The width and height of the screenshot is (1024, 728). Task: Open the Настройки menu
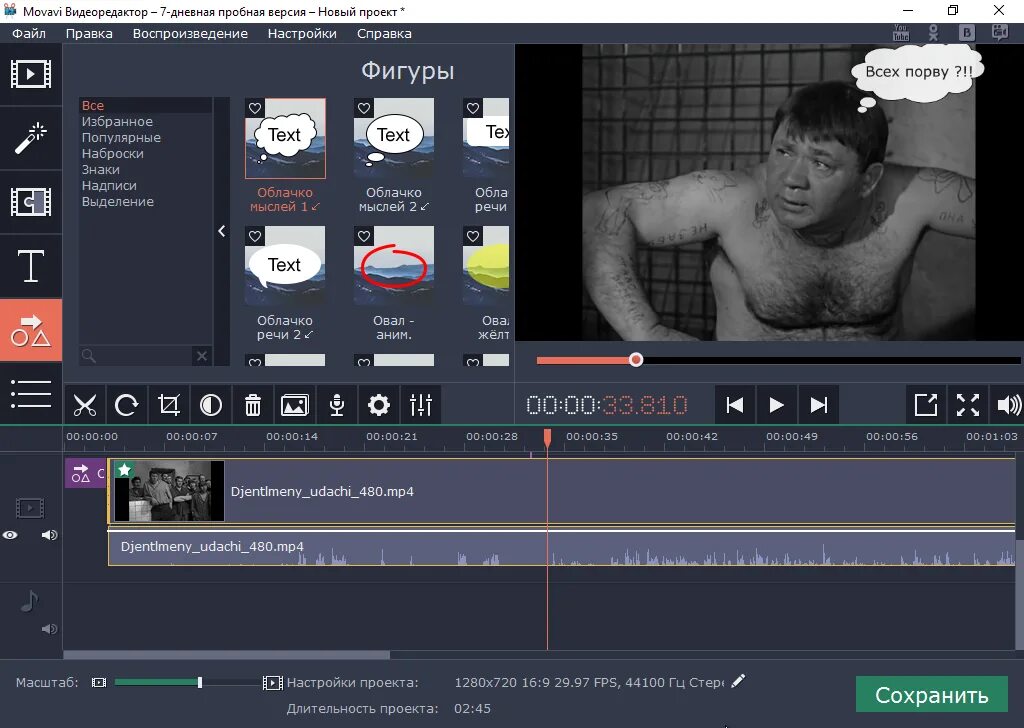(x=302, y=33)
